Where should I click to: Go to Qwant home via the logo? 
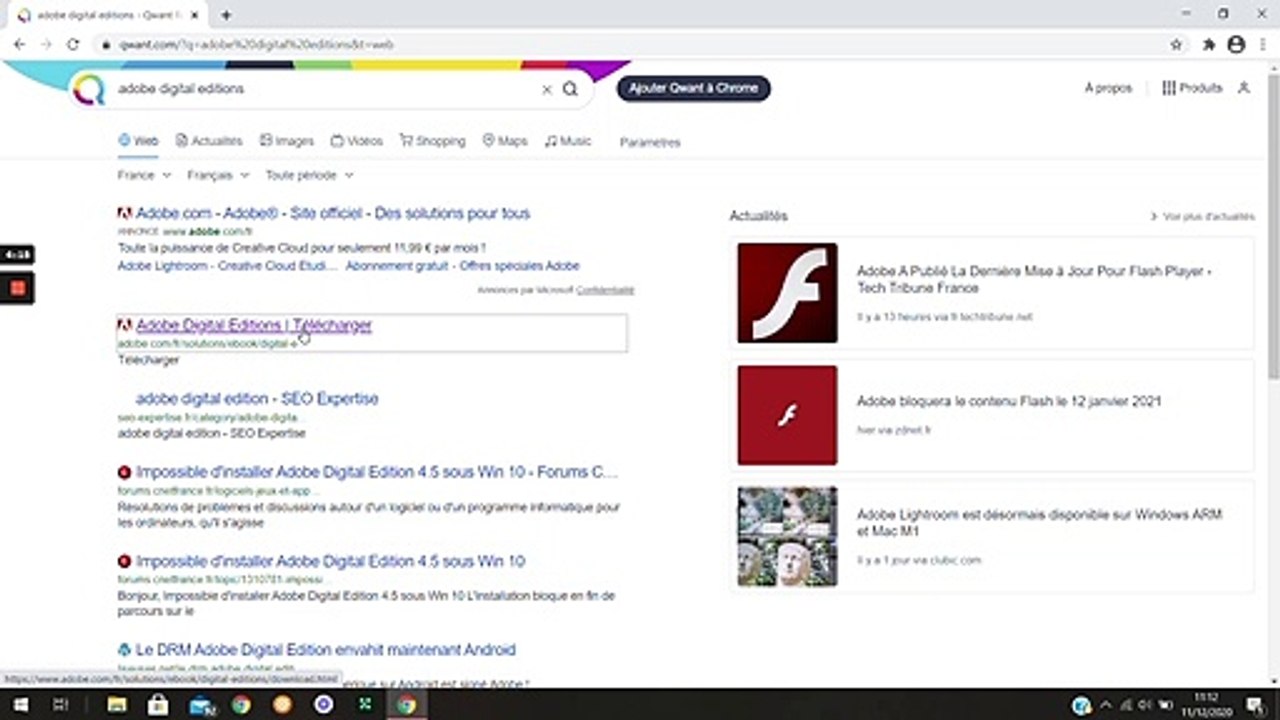pyautogui.click(x=89, y=89)
